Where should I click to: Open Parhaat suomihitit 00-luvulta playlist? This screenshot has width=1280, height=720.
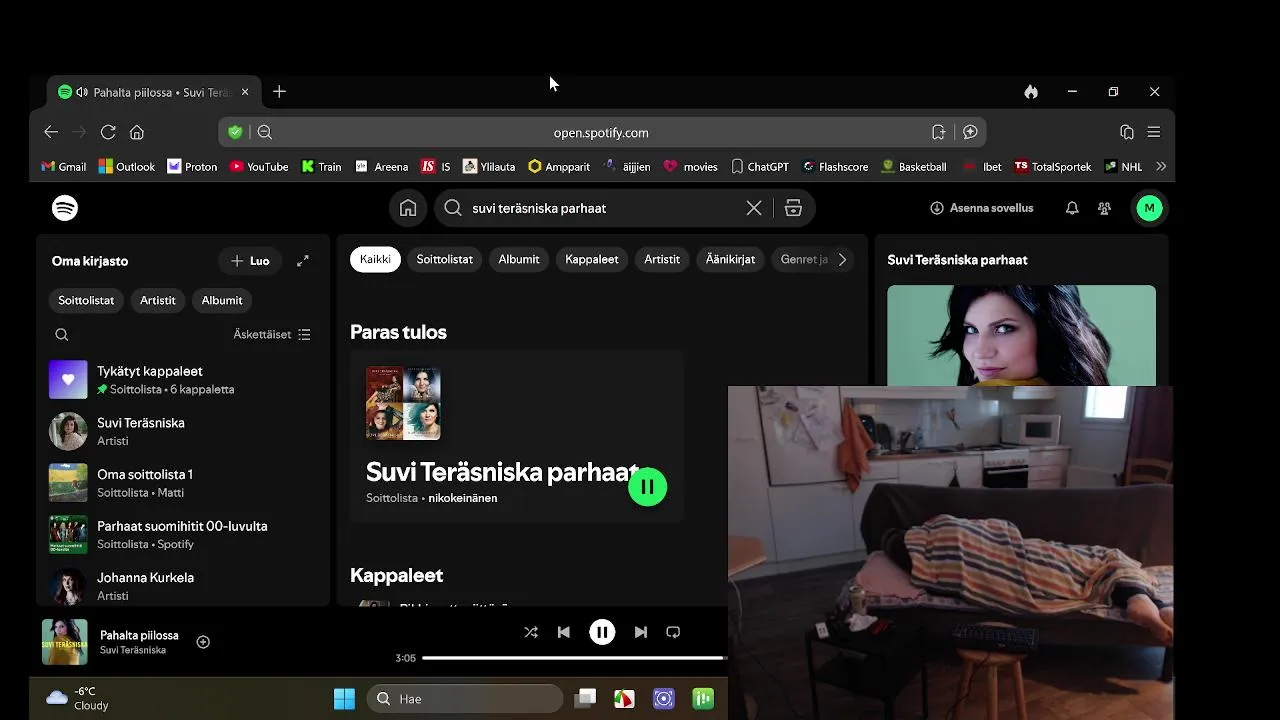coord(182,534)
